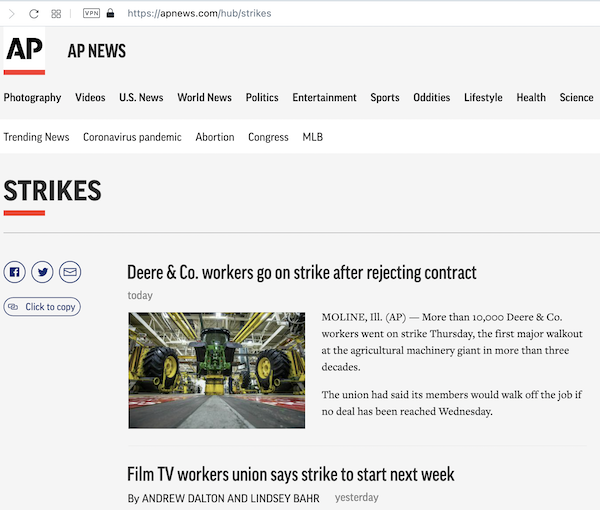Click the Click to copy button
600x510 pixels.
[x=42, y=307]
